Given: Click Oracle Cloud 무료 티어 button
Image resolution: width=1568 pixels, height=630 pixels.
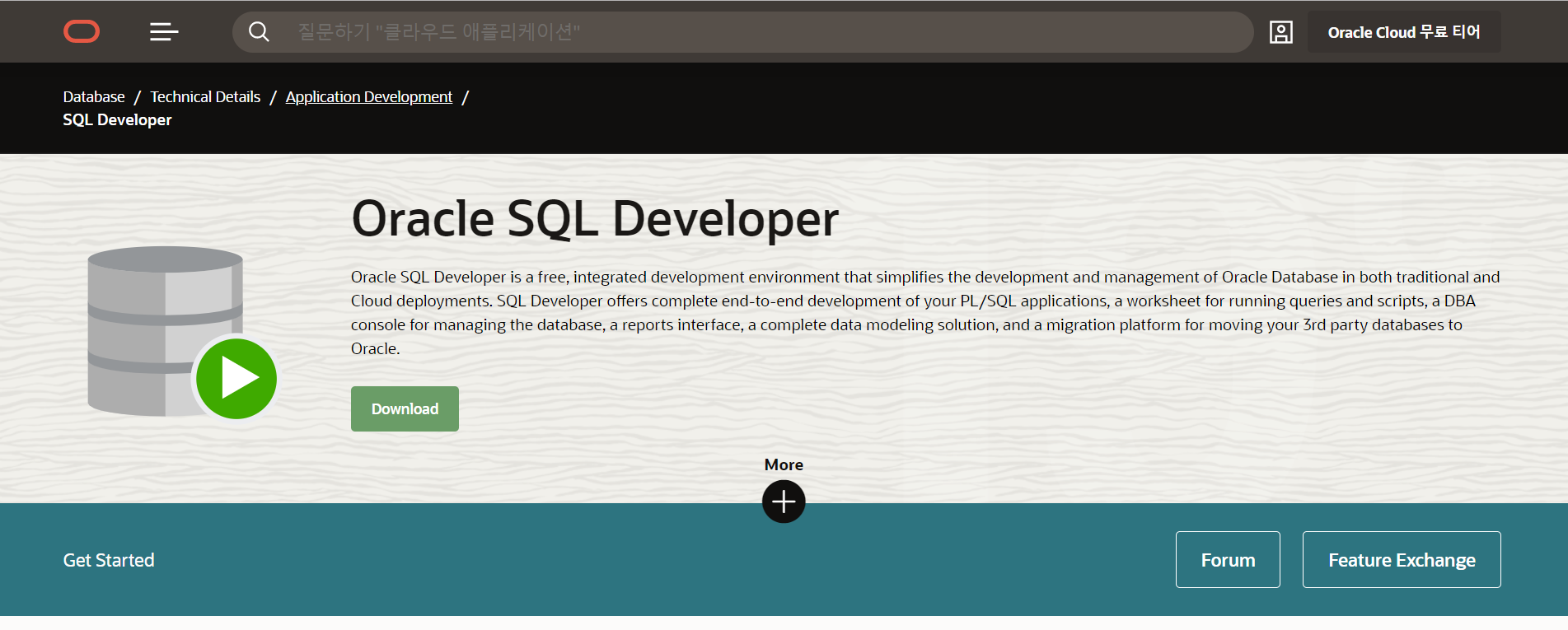Looking at the screenshot, I should point(1404,32).
